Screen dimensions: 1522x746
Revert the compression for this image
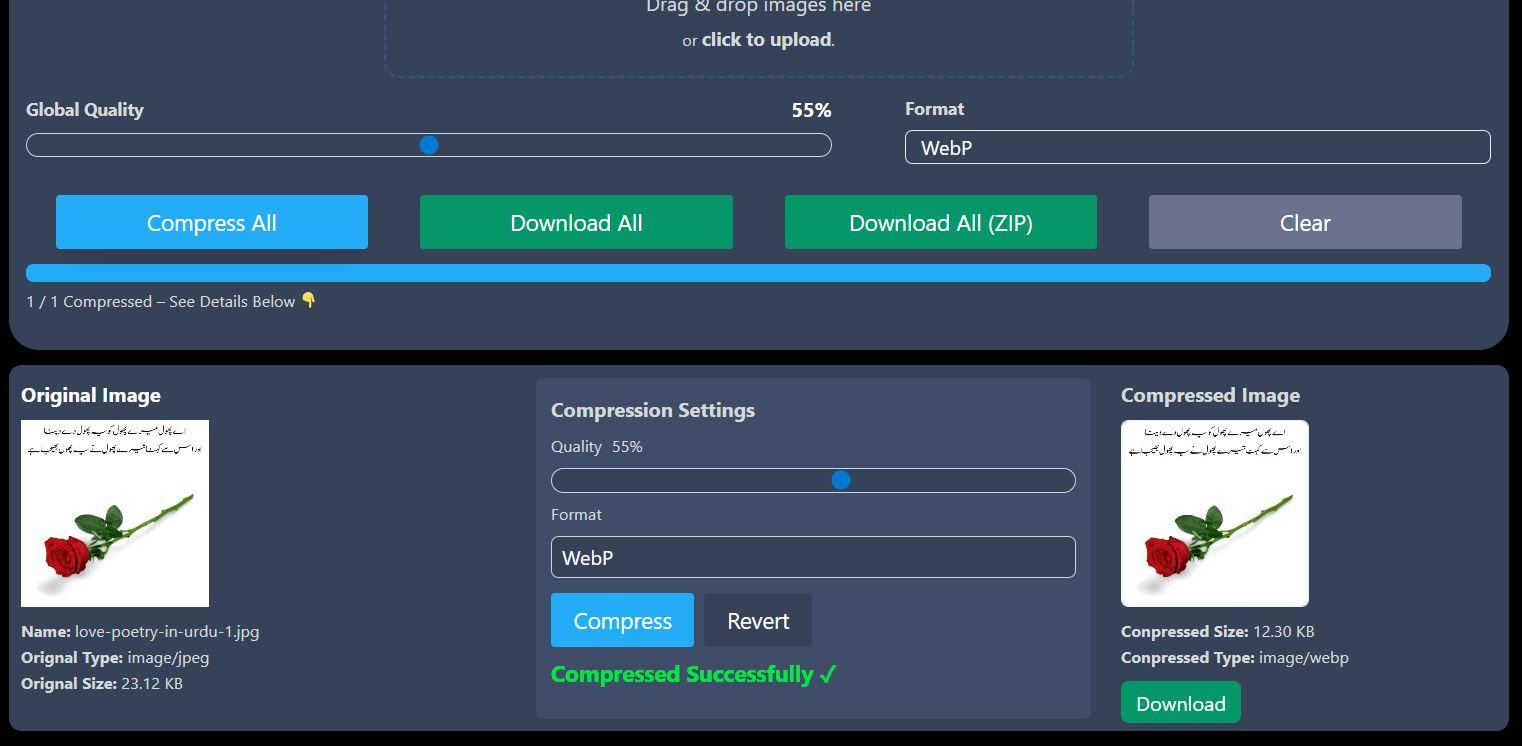757,620
